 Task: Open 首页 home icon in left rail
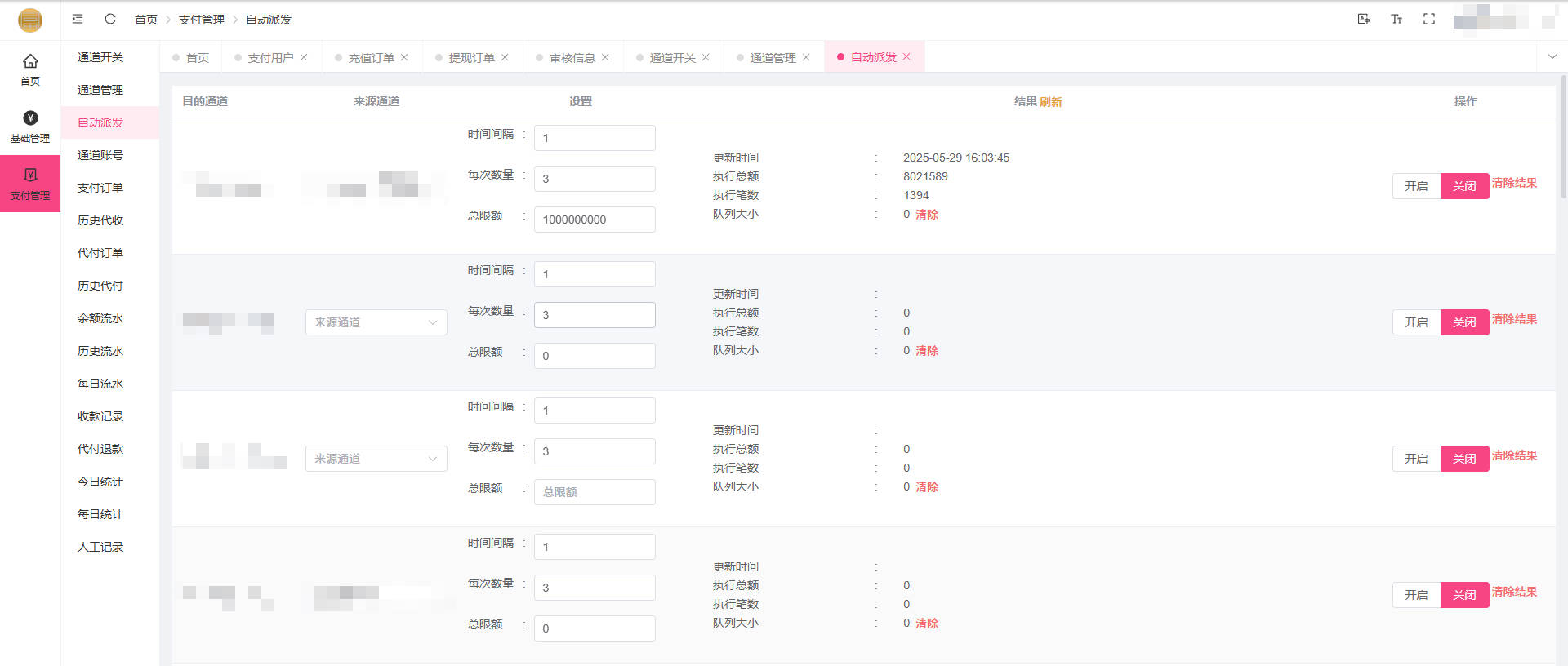(30, 69)
